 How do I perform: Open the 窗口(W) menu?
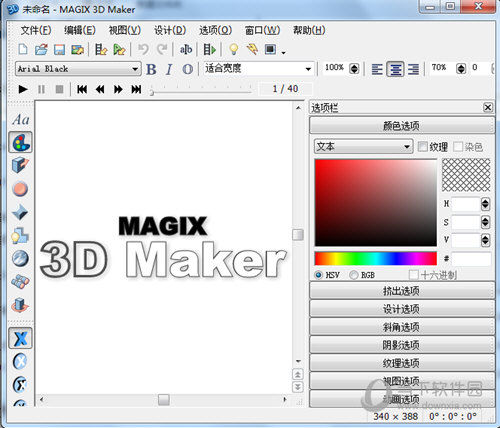[262, 31]
